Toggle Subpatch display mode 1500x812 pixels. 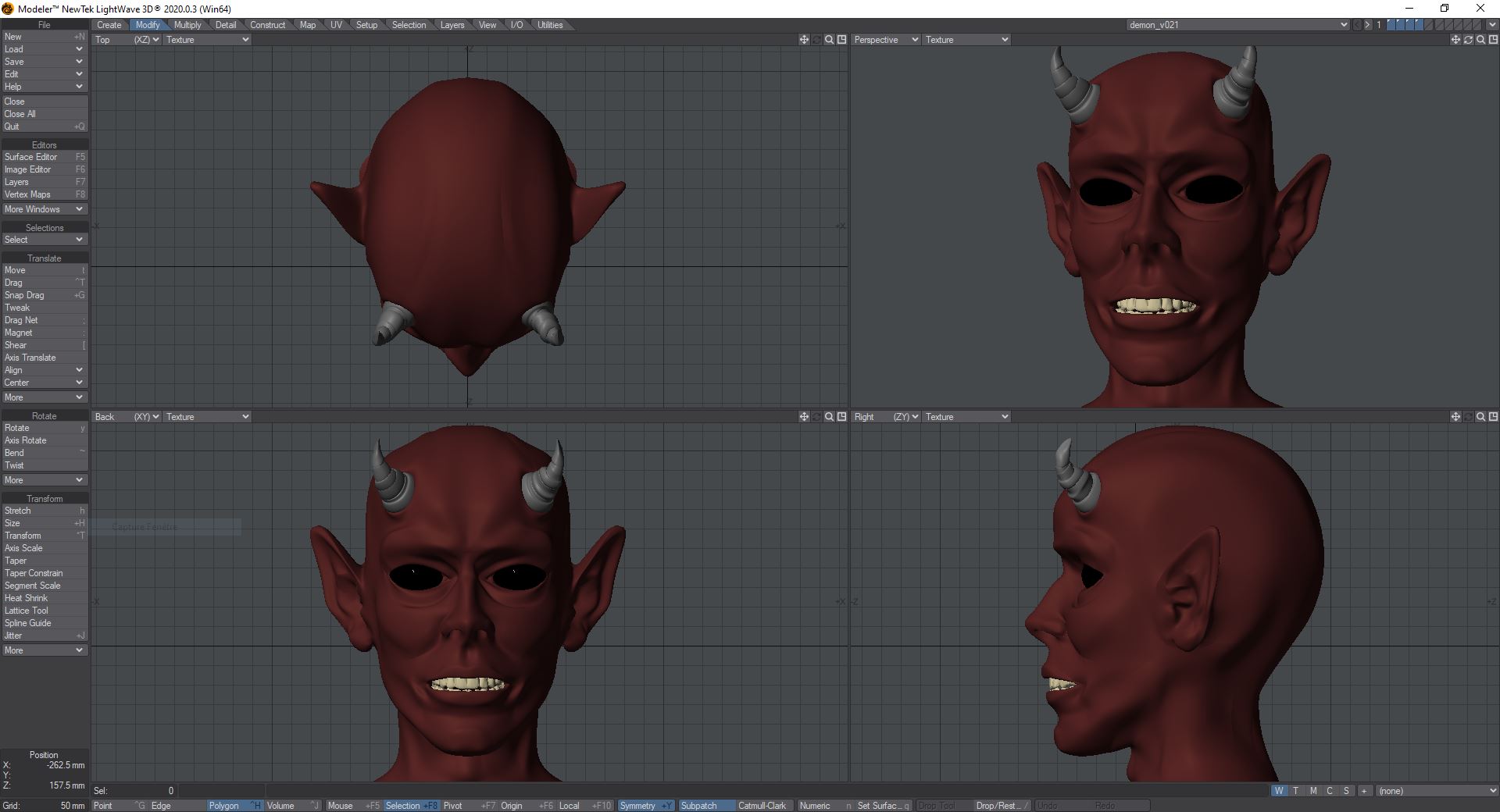pos(698,806)
